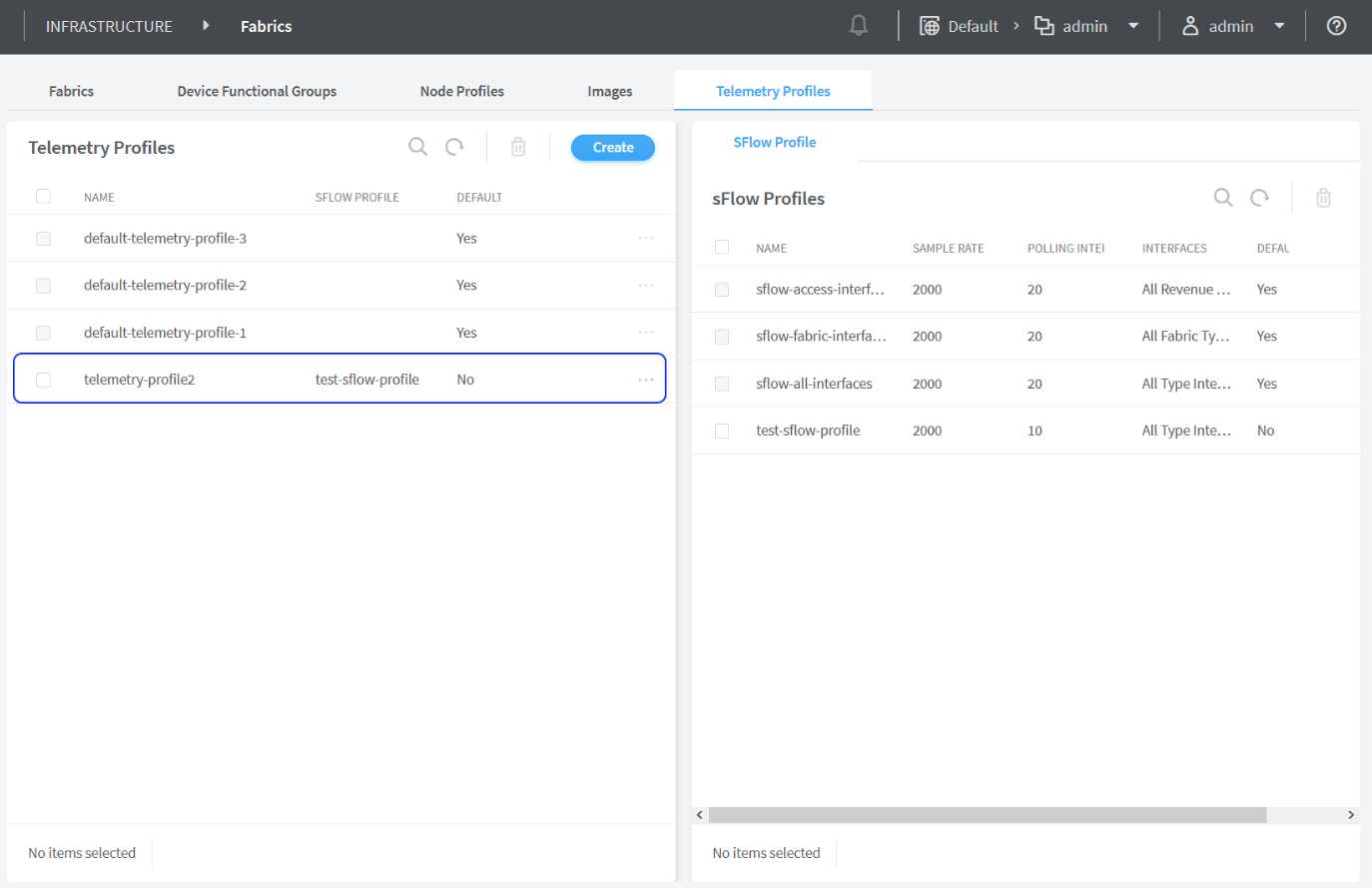
Task: Open the notifications bell icon
Action: coord(858,26)
